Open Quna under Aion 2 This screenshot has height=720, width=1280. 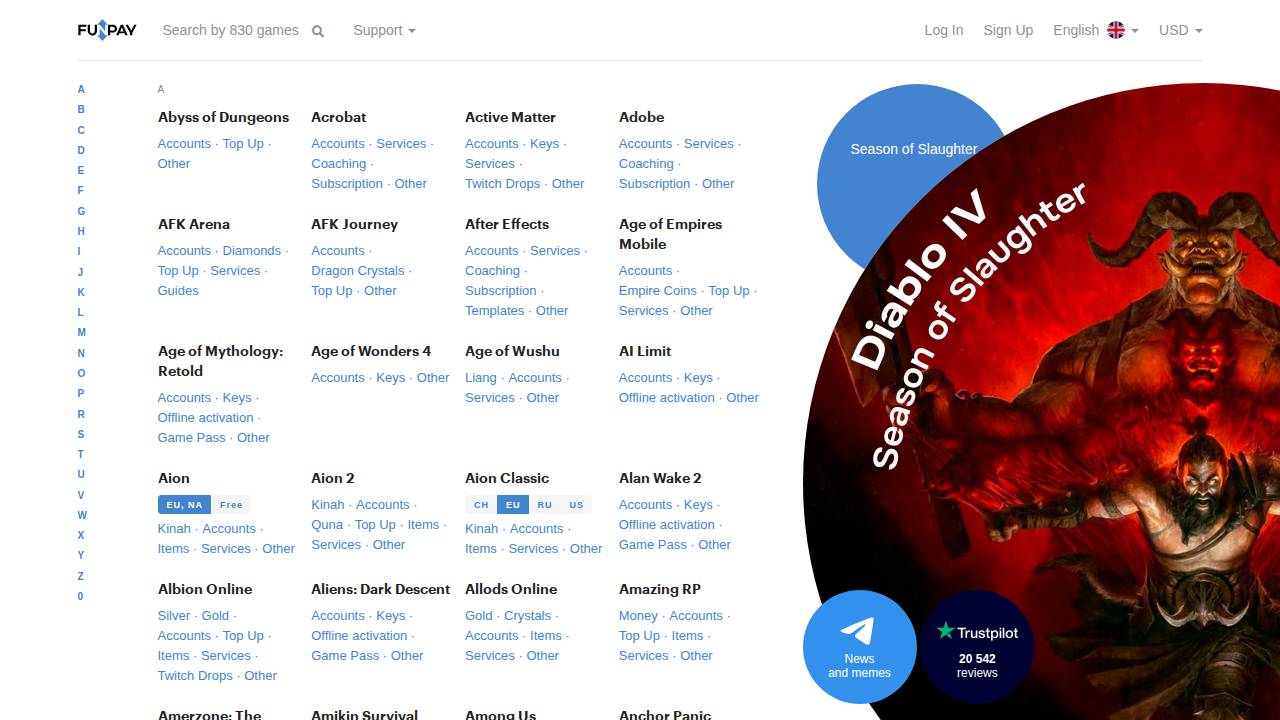pyautogui.click(x=327, y=525)
